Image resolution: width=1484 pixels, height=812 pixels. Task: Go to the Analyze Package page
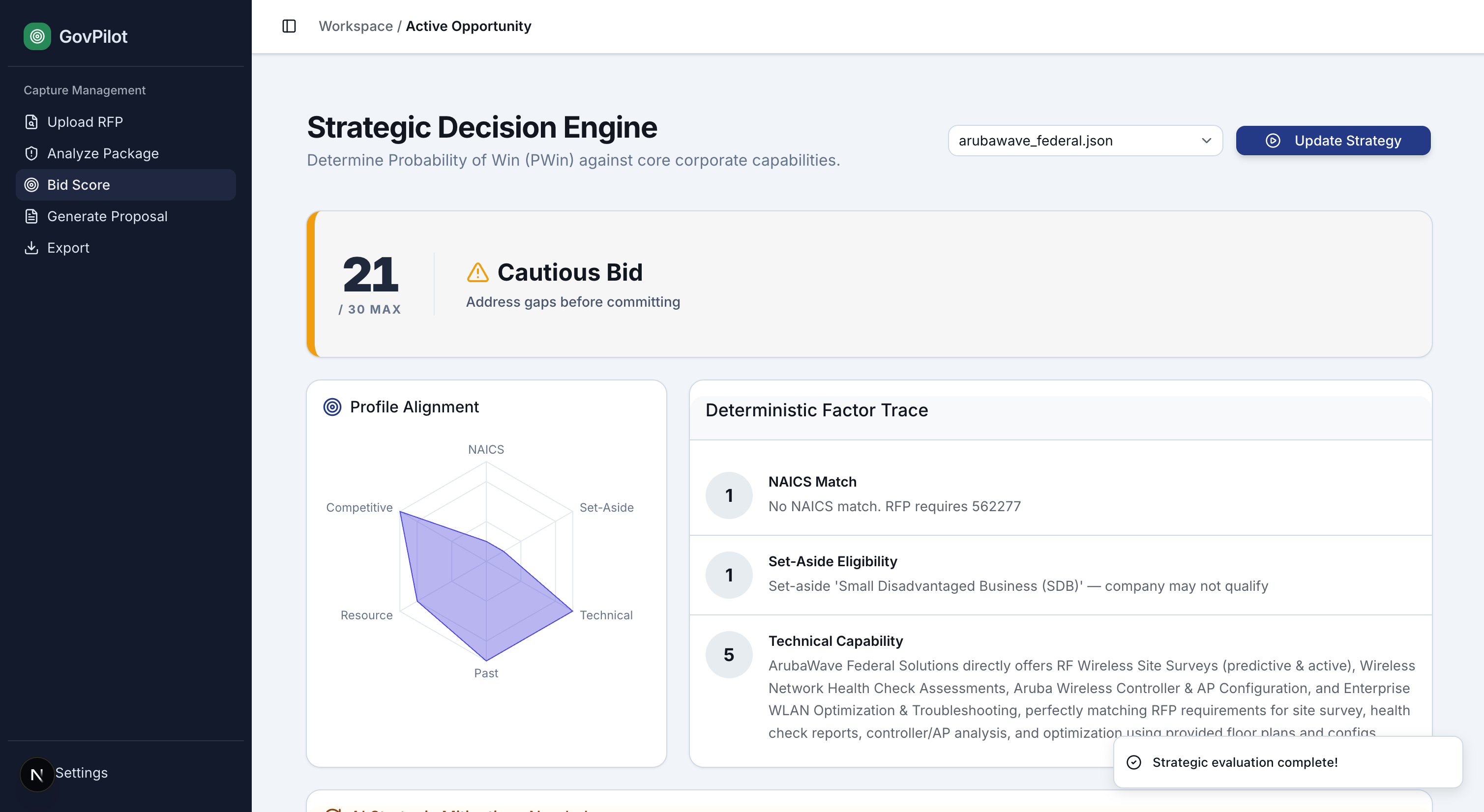(x=103, y=153)
